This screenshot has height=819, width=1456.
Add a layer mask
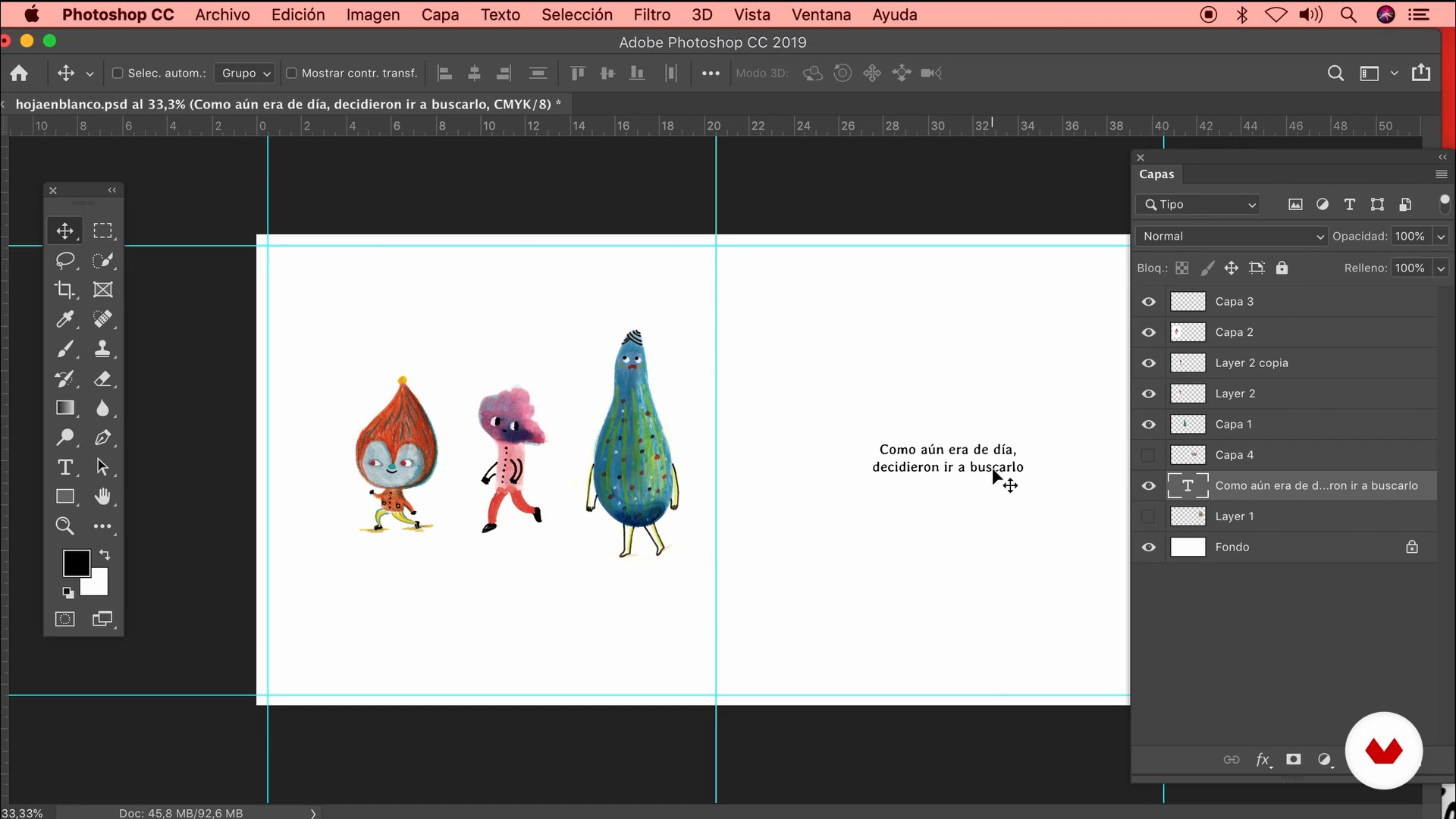[x=1294, y=759]
